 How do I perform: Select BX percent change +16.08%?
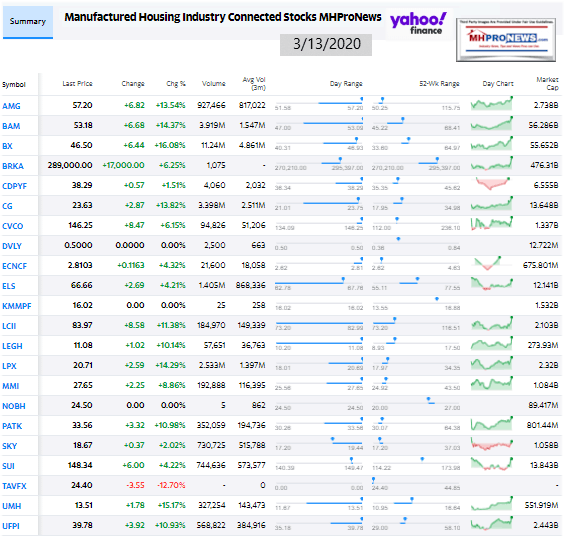170,146
